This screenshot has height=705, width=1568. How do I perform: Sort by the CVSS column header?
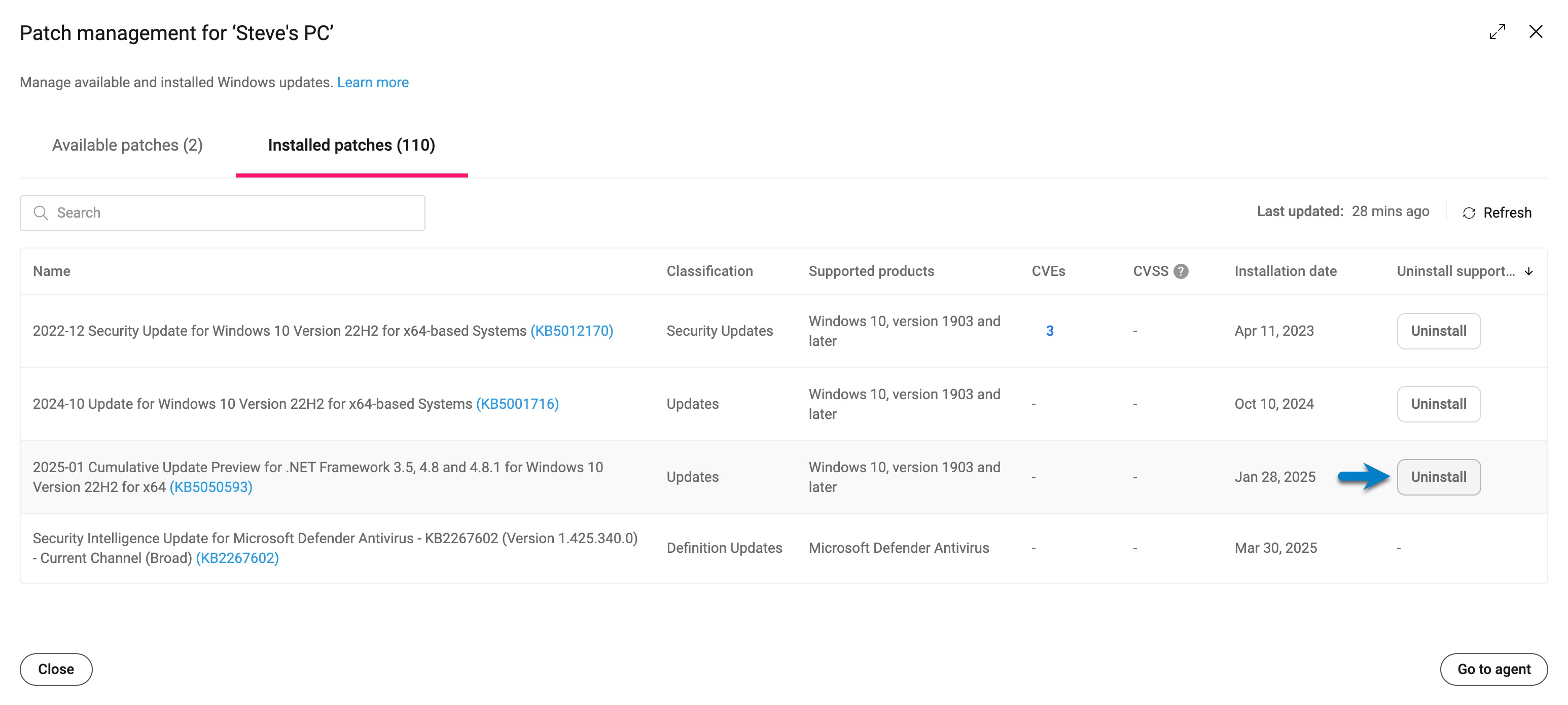[x=1150, y=271]
